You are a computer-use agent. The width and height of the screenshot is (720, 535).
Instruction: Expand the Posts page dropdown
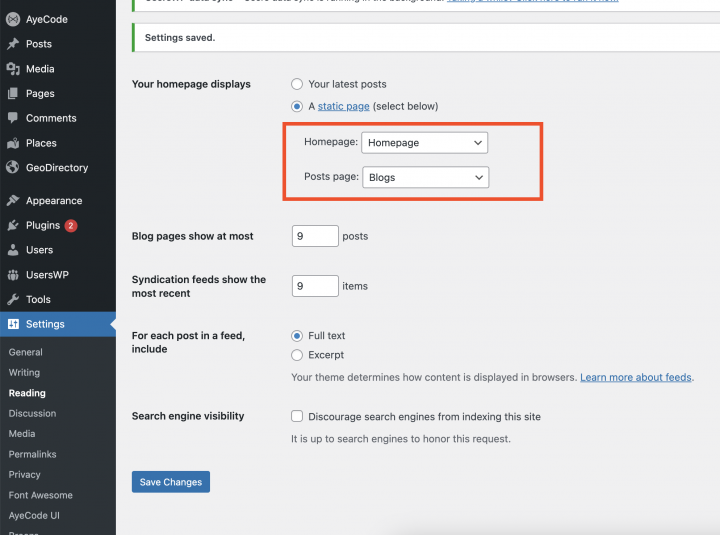click(424, 178)
